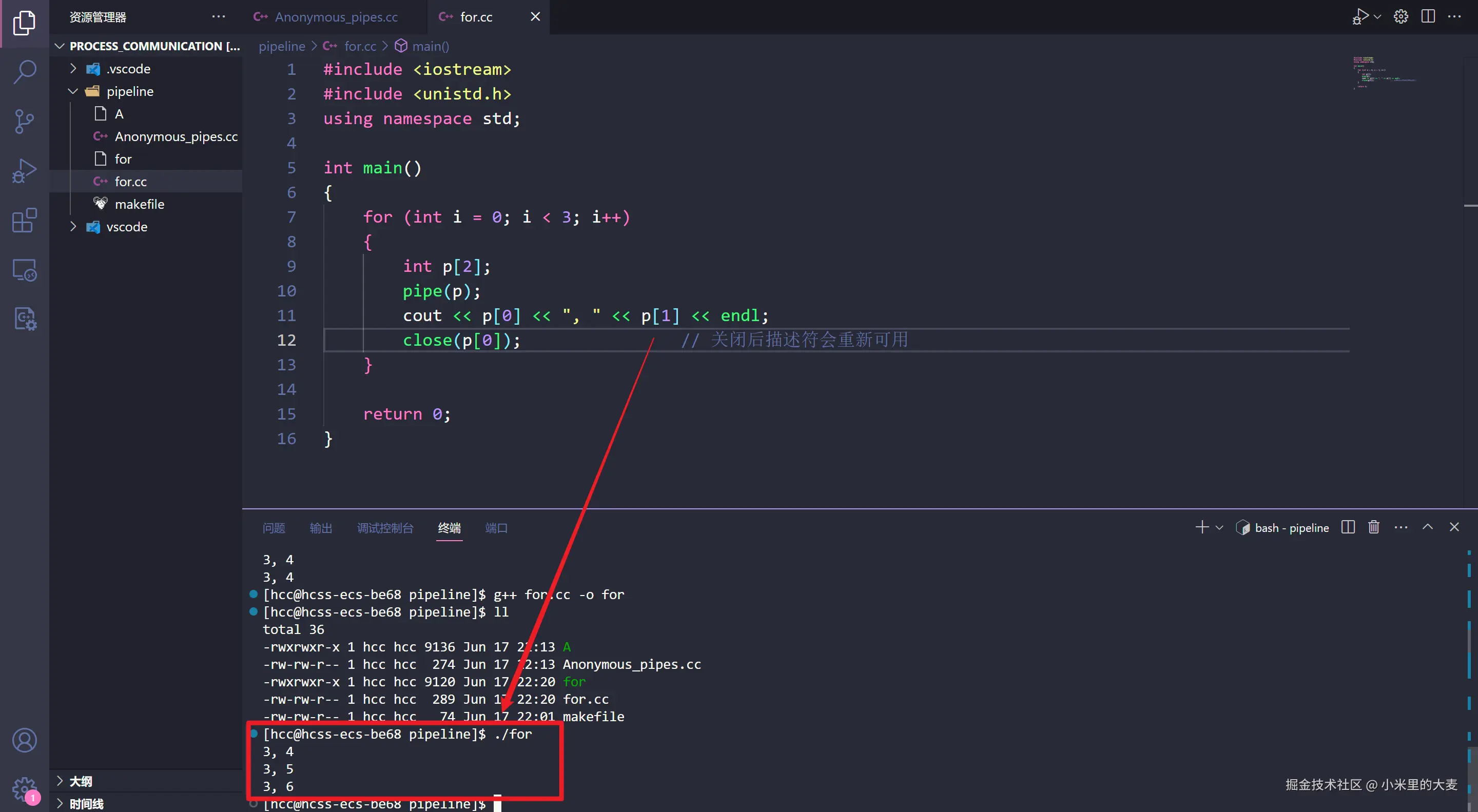Open the run/debug options dropdown arrow
Image resolution: width=1478 pixels, height=812 pixels.
click(x=1377, y=16)
